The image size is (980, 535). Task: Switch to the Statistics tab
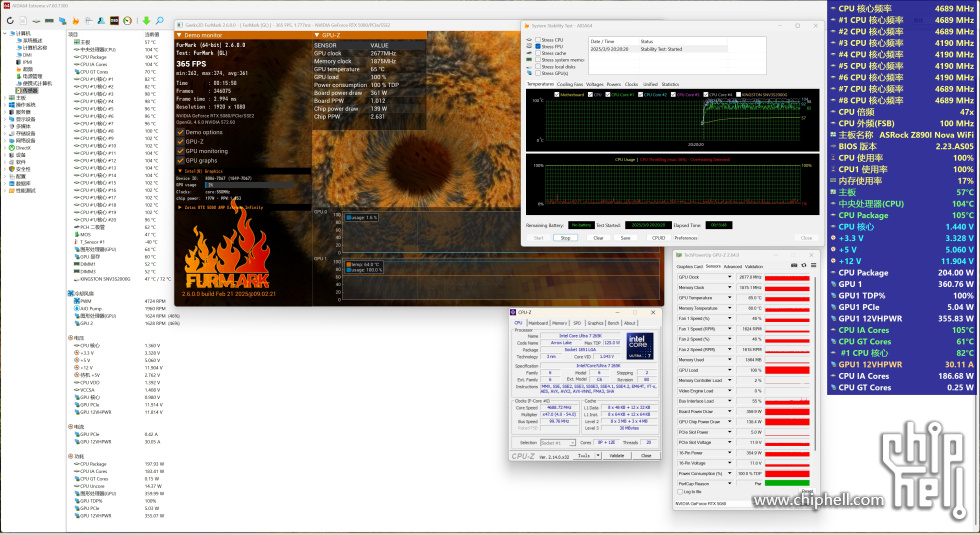click(670, 84)
